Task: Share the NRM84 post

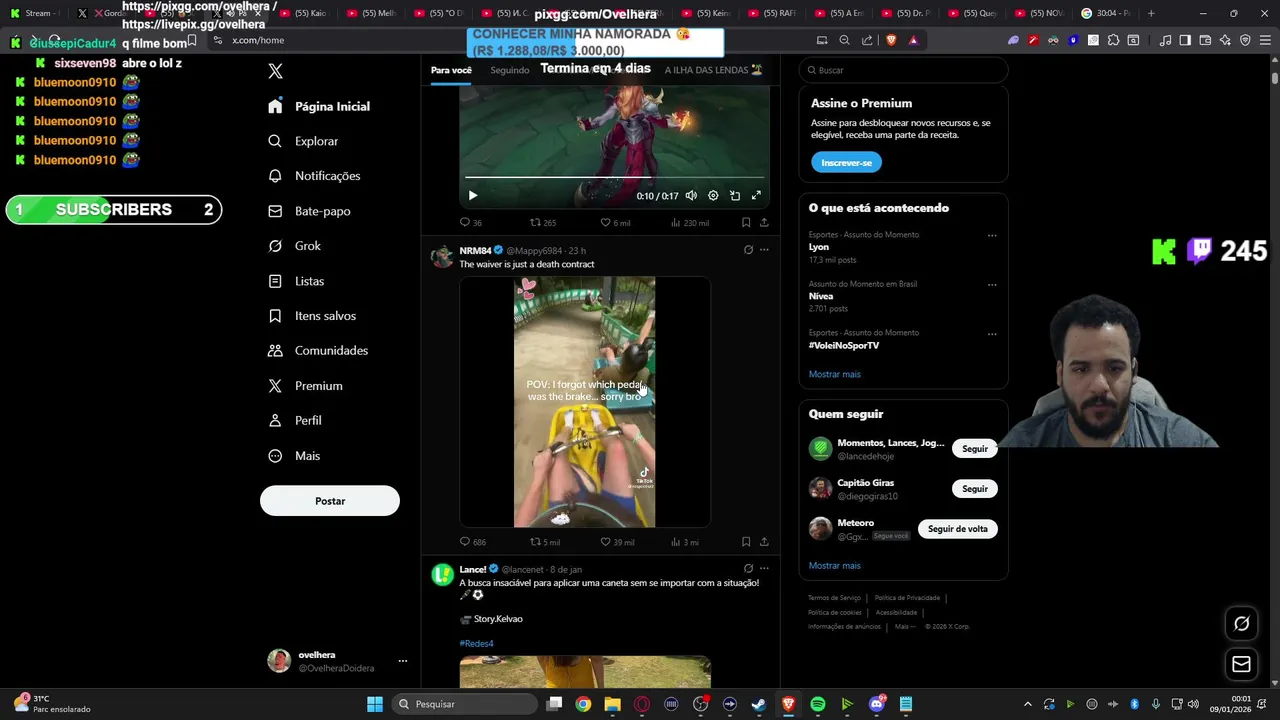Action: click(x=764, y=542)
